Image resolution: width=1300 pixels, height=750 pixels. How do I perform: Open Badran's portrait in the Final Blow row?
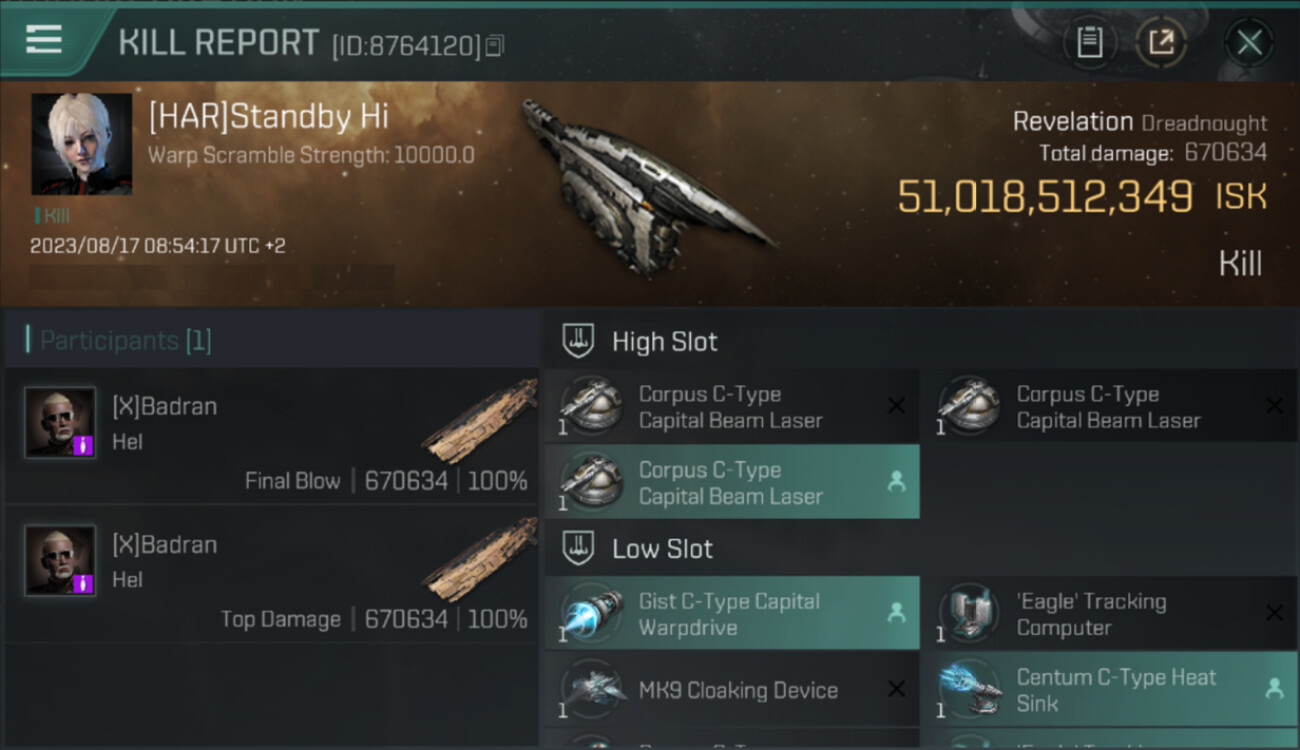(x=60, y=423)
